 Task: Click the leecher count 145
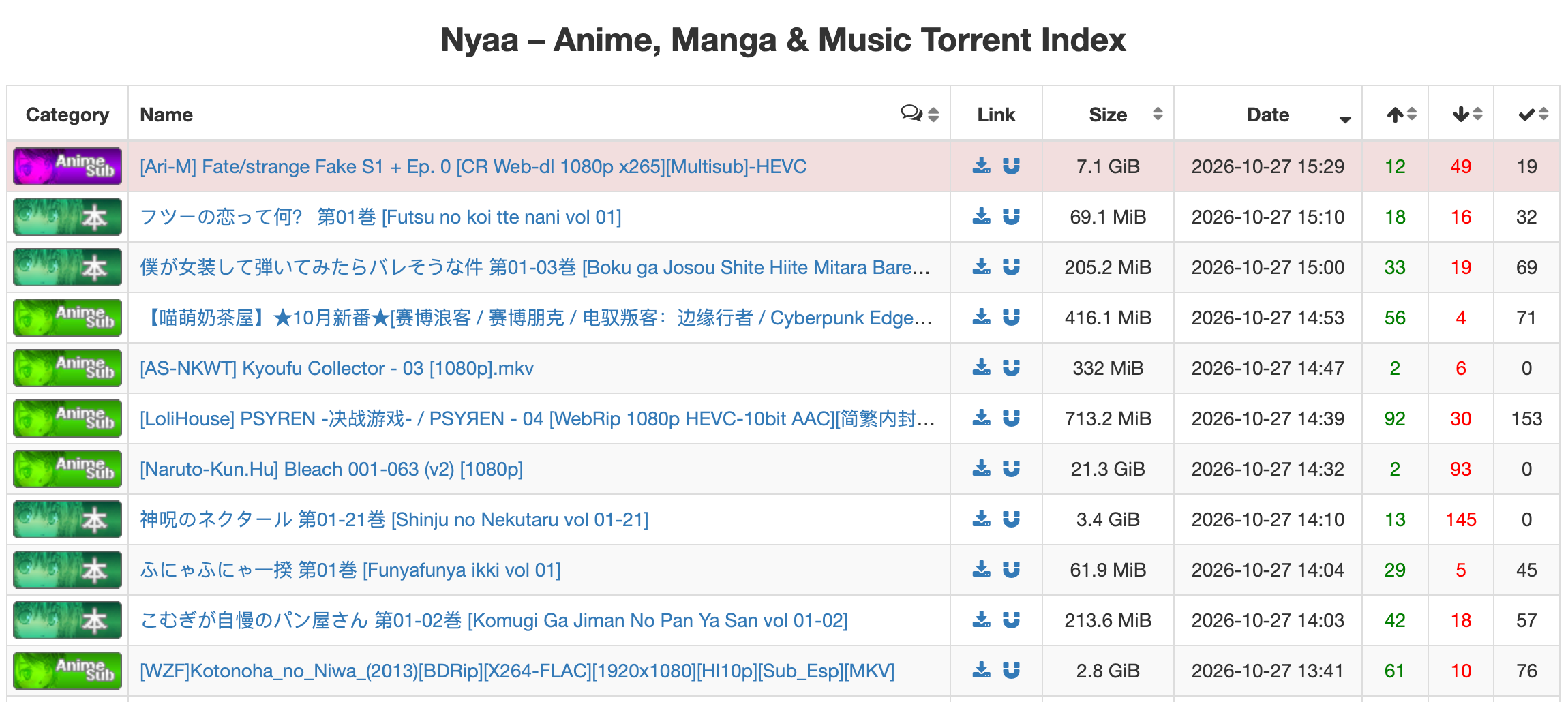1461,519
